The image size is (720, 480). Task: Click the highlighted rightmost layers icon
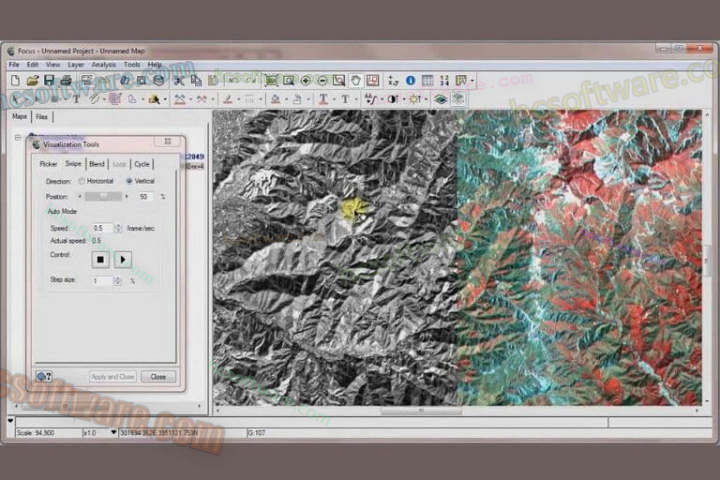click(458, 99)
